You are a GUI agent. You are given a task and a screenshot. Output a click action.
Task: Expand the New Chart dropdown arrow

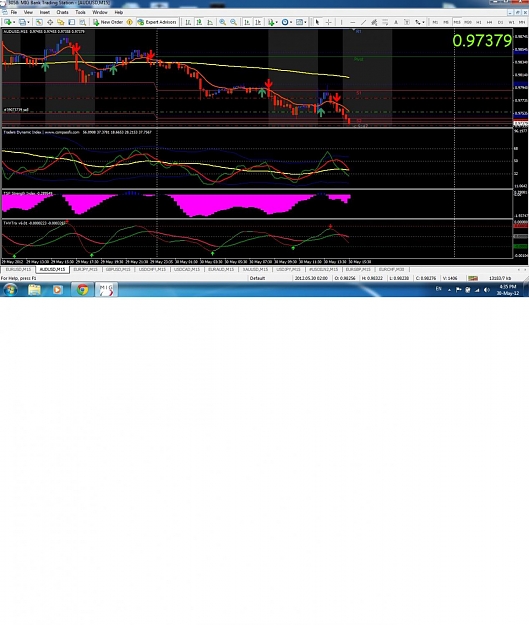[14, 22]
